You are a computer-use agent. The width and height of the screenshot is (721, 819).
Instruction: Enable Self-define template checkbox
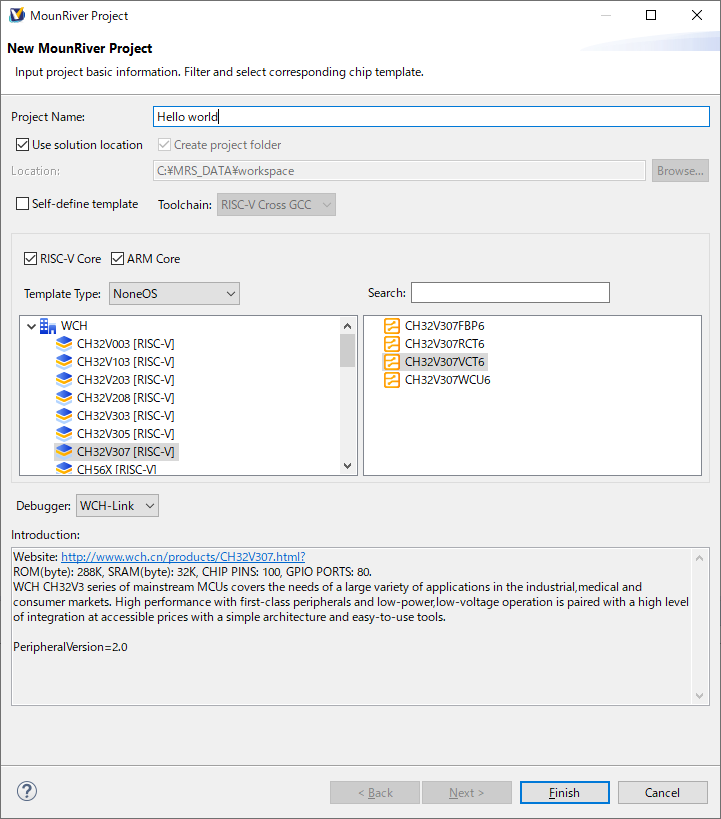[22, 204]
